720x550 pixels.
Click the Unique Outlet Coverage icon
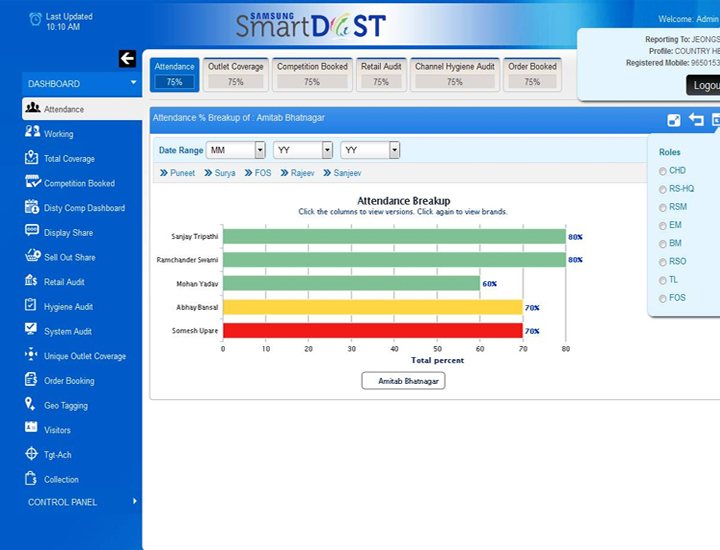click(31, 354)
